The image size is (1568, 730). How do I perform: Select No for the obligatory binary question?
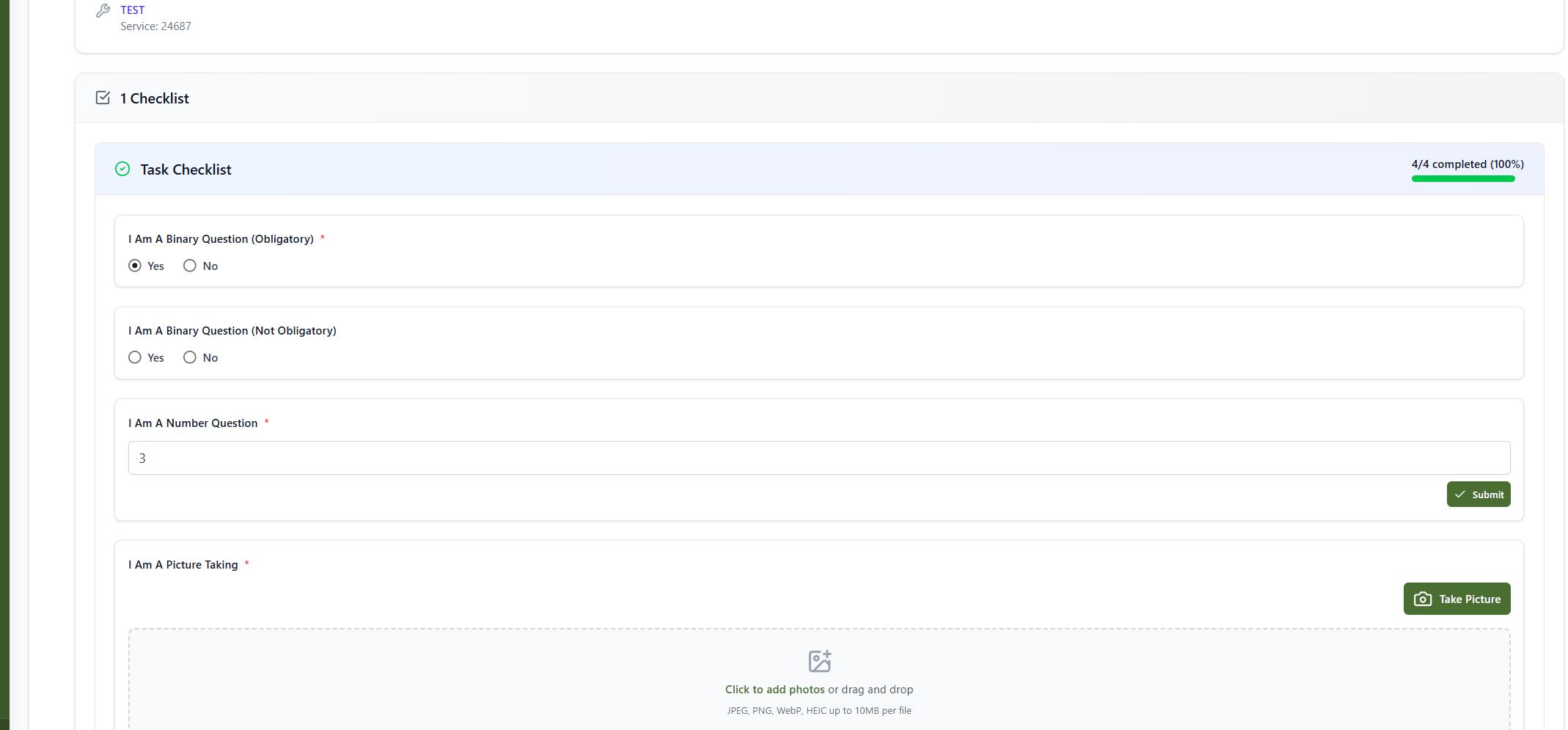[x=190, y=266]
